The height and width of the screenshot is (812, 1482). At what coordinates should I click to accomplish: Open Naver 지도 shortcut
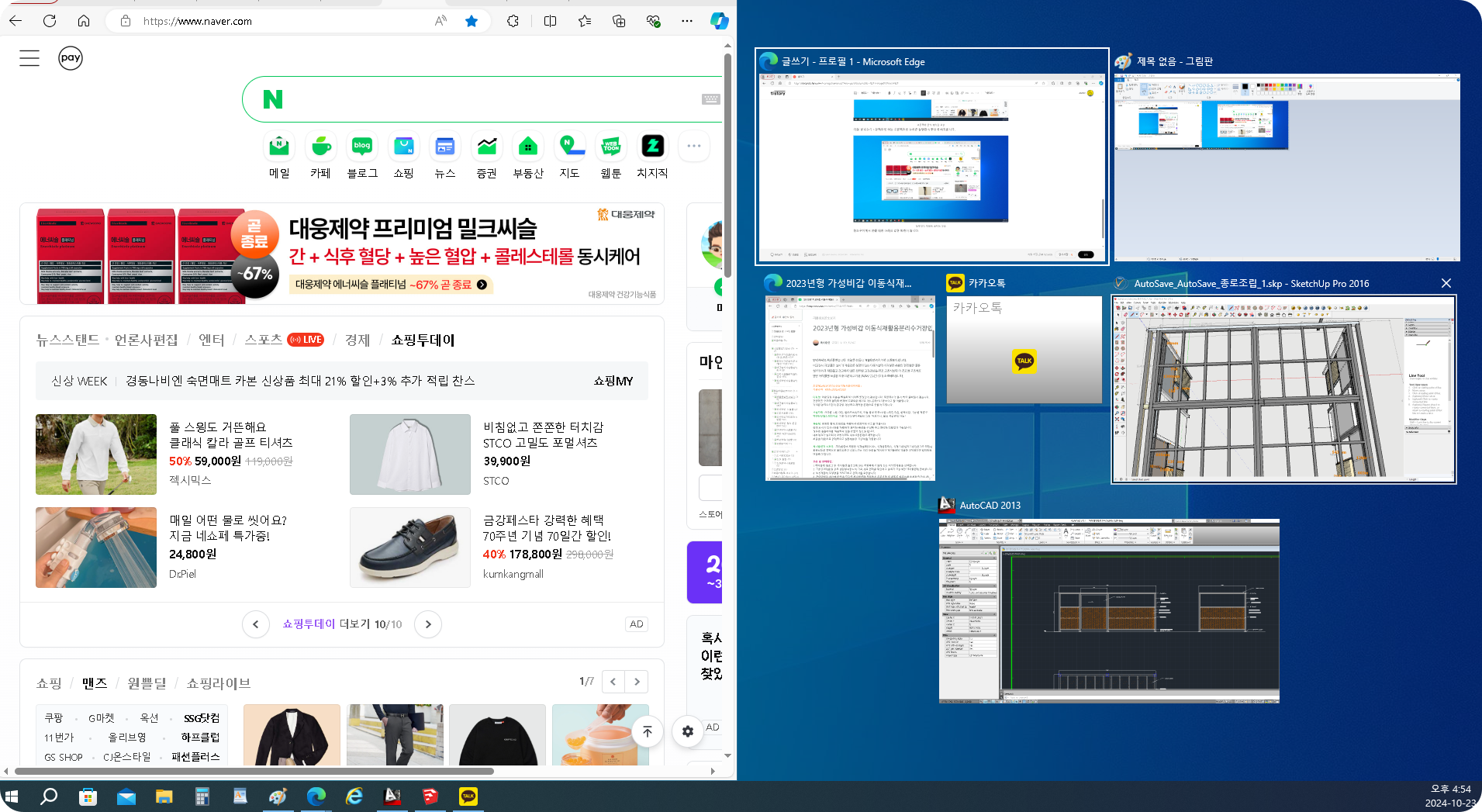569,155
